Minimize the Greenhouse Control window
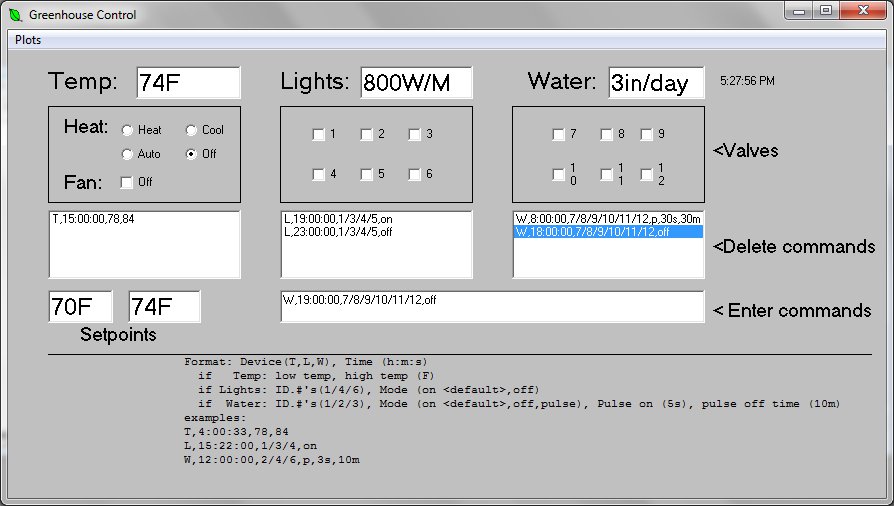The height and width of the screenshot is (506, 894). 799,11
